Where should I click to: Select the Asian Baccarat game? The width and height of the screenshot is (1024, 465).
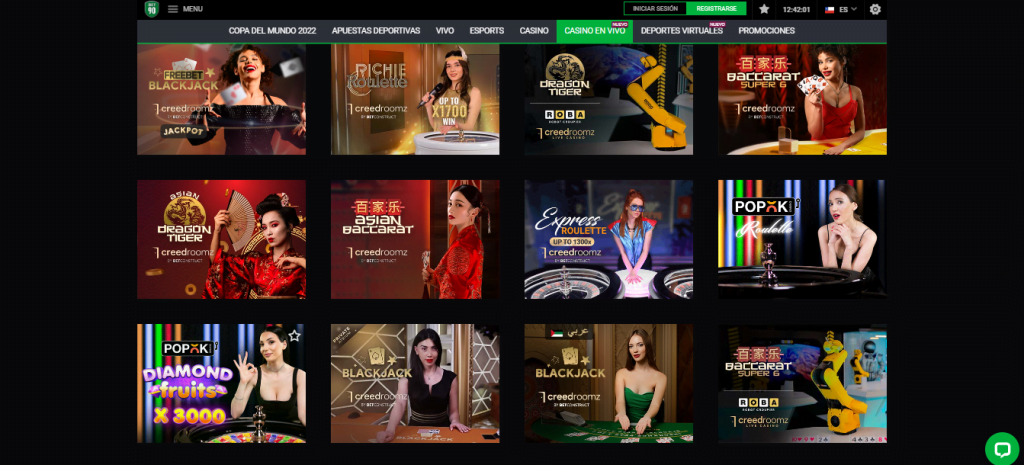tap(415, 239)
